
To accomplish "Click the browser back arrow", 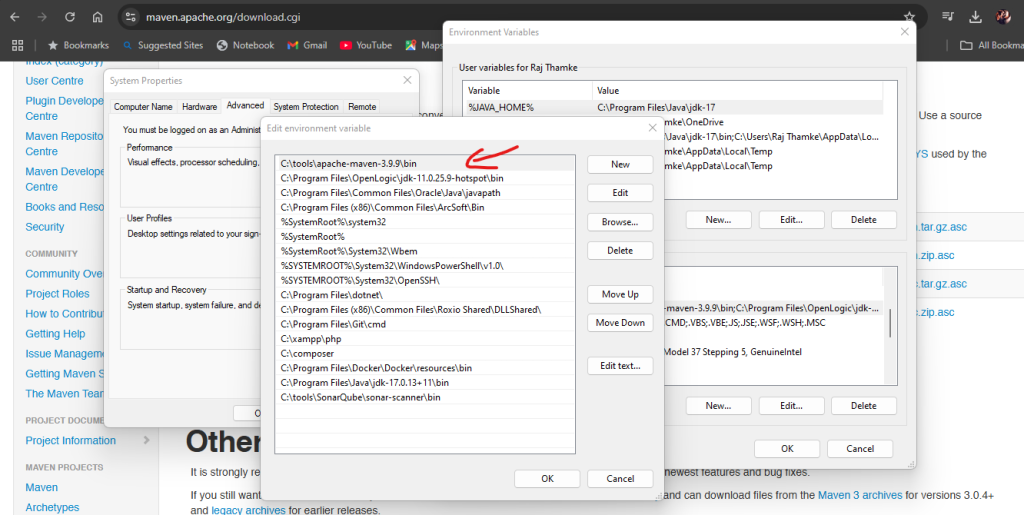I will coord(15,17).
